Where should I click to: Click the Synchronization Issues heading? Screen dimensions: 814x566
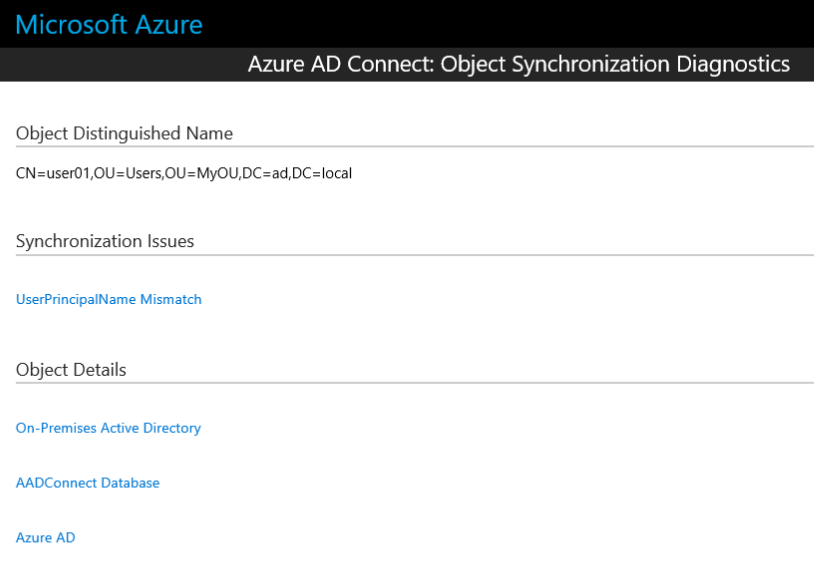[x=105, y=241]
